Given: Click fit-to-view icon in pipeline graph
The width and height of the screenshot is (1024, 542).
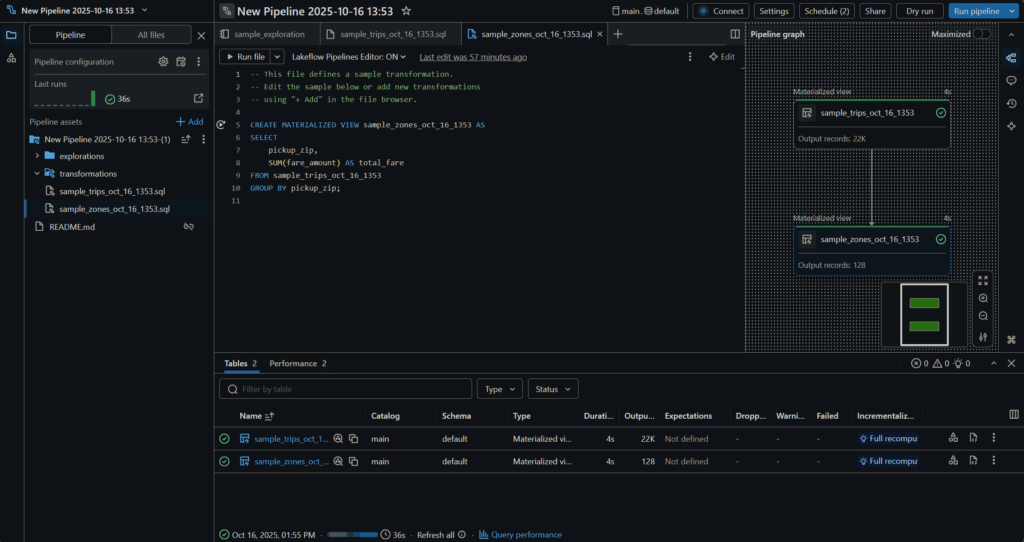Looking at the screenshot, I should (983, 281).
